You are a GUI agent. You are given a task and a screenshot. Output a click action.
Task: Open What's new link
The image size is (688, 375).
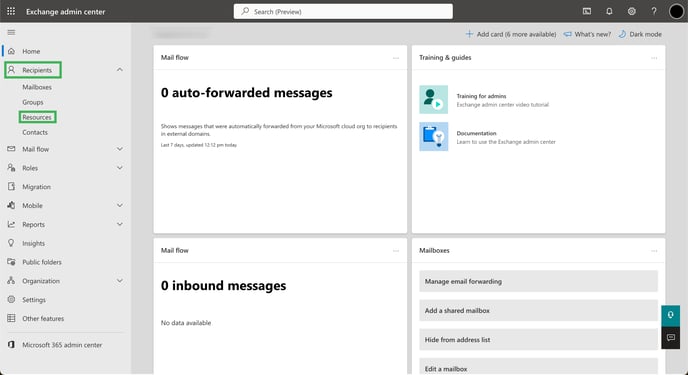587,34
